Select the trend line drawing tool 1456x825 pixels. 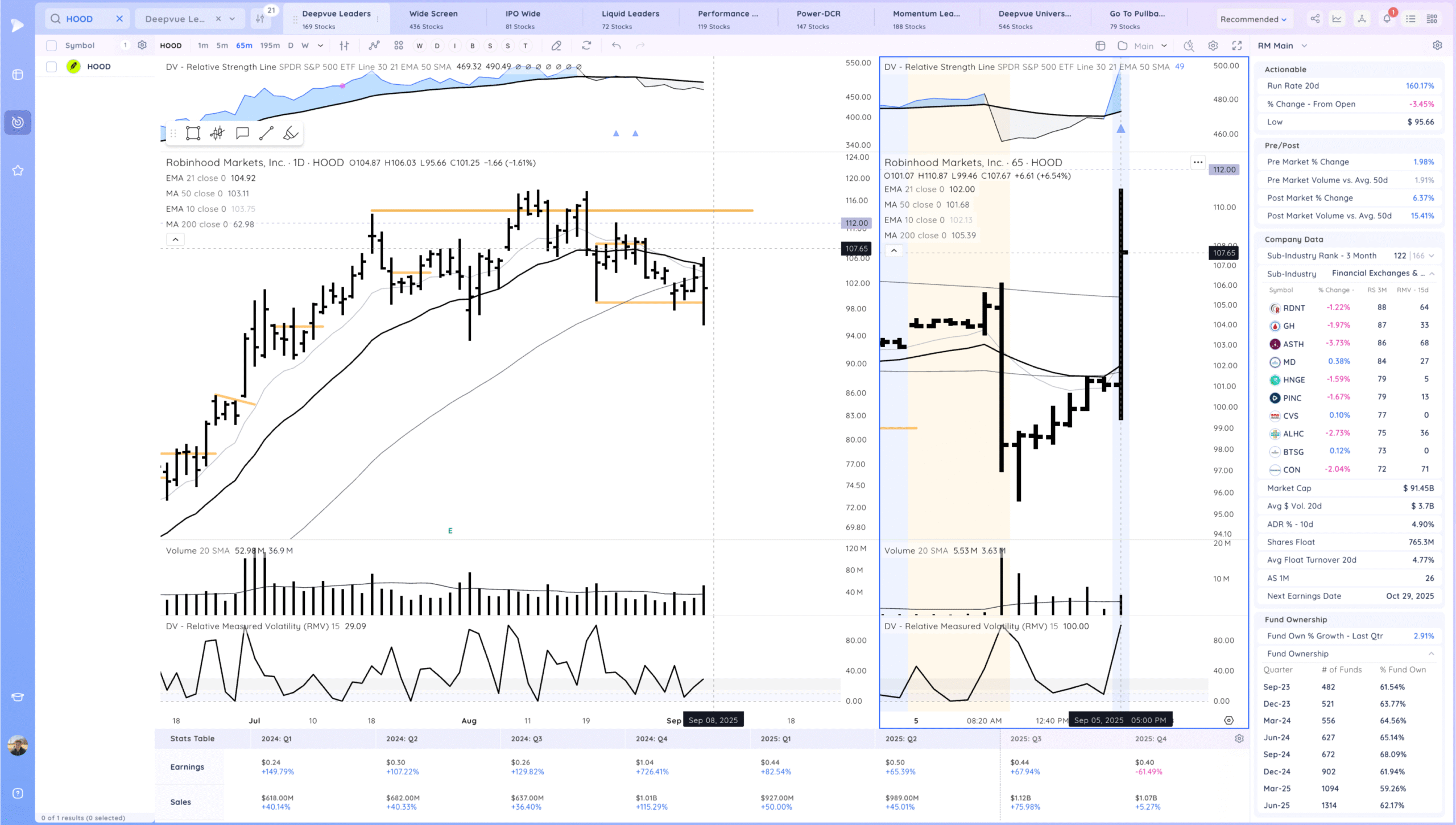(266, 133)
